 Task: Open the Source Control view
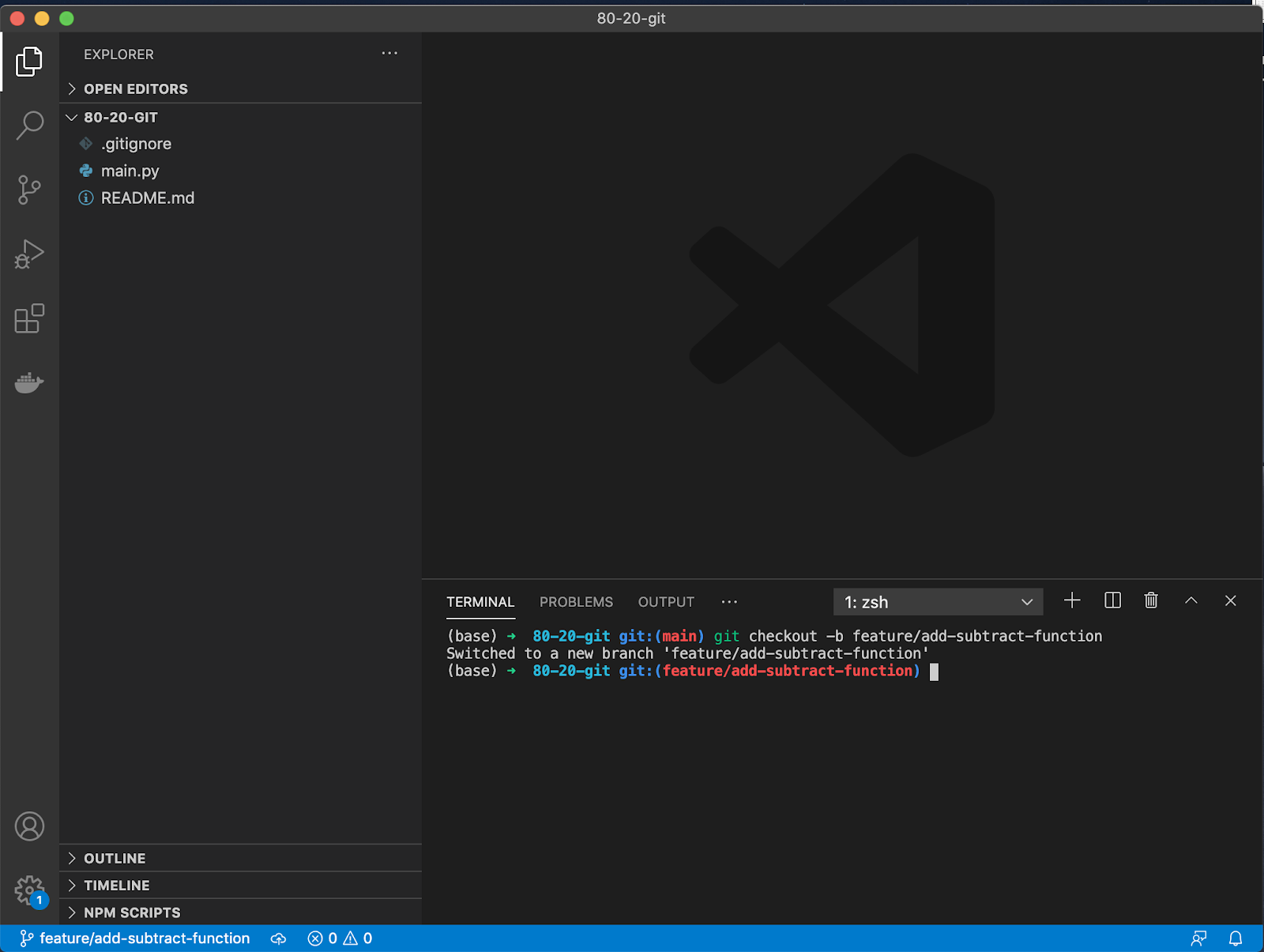point(29,190)
